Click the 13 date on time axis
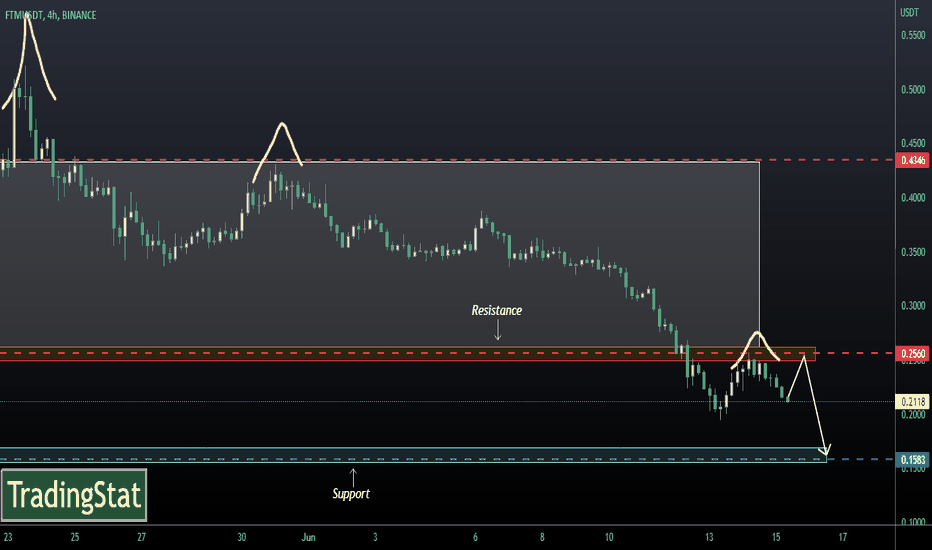Screen dimensions: 932x550 pyautogui.click(x=709, y=538)
